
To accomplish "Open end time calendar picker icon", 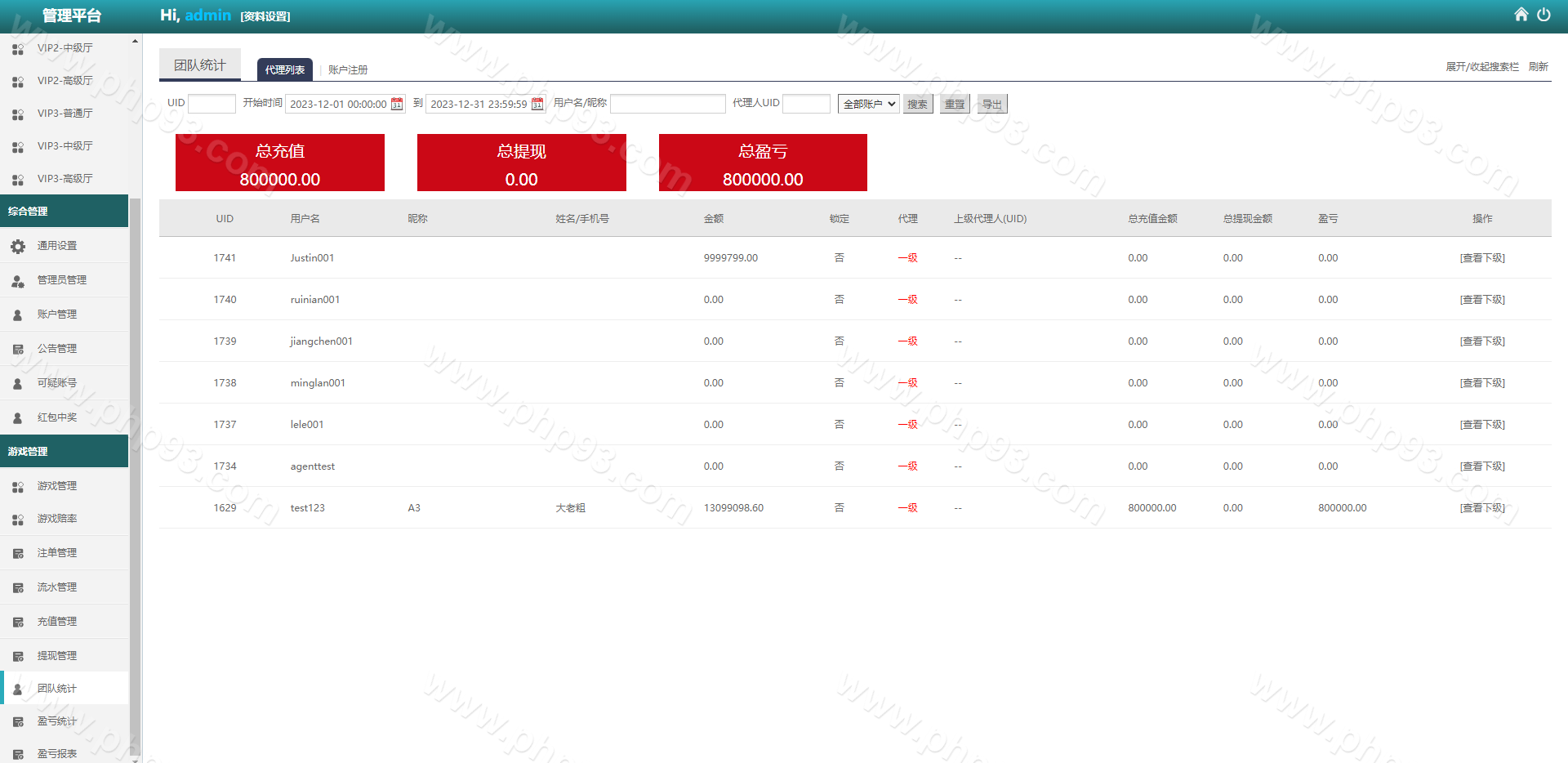I will pos(537,104).
